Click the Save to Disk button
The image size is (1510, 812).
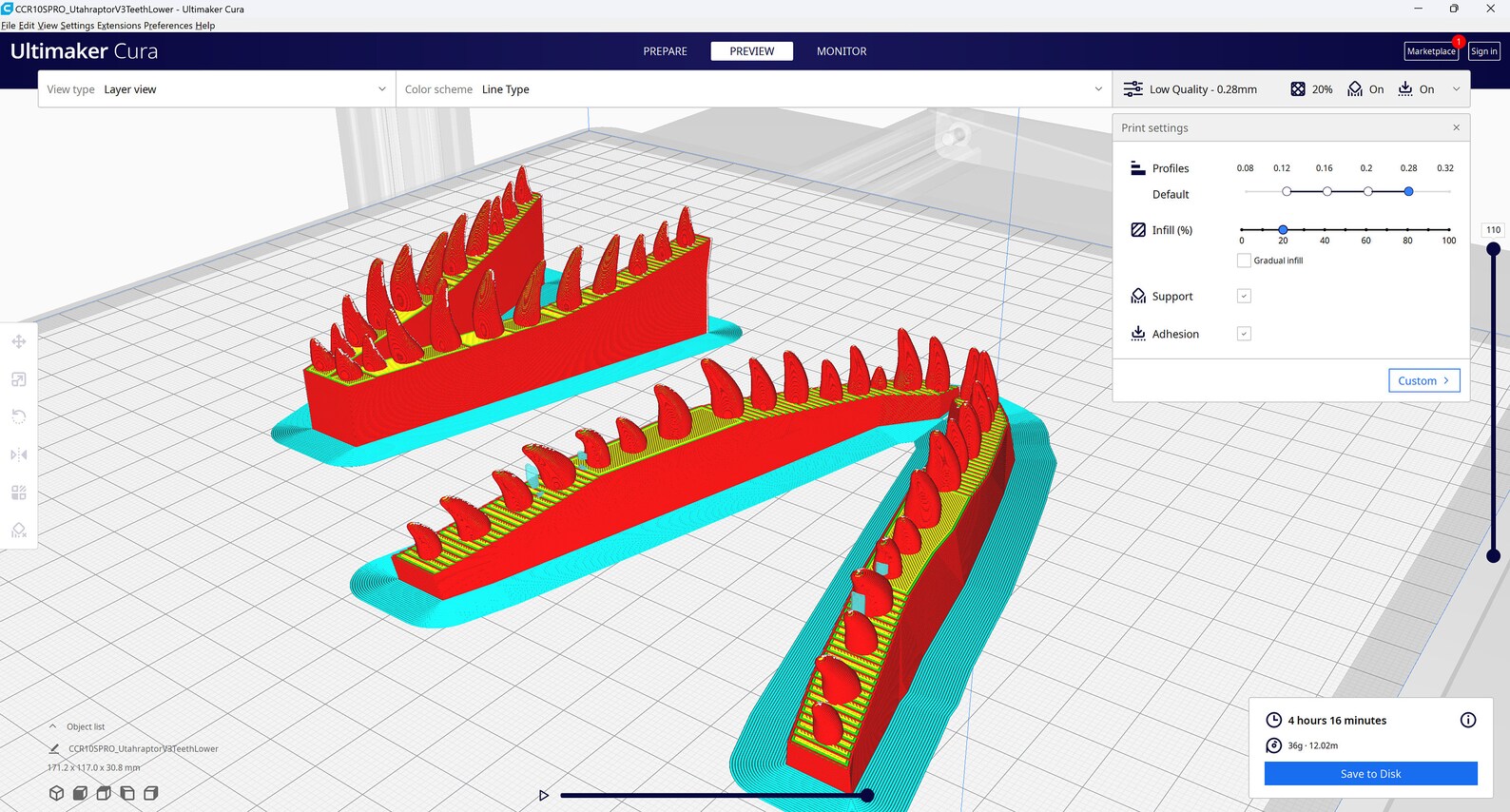point(1371,774)
